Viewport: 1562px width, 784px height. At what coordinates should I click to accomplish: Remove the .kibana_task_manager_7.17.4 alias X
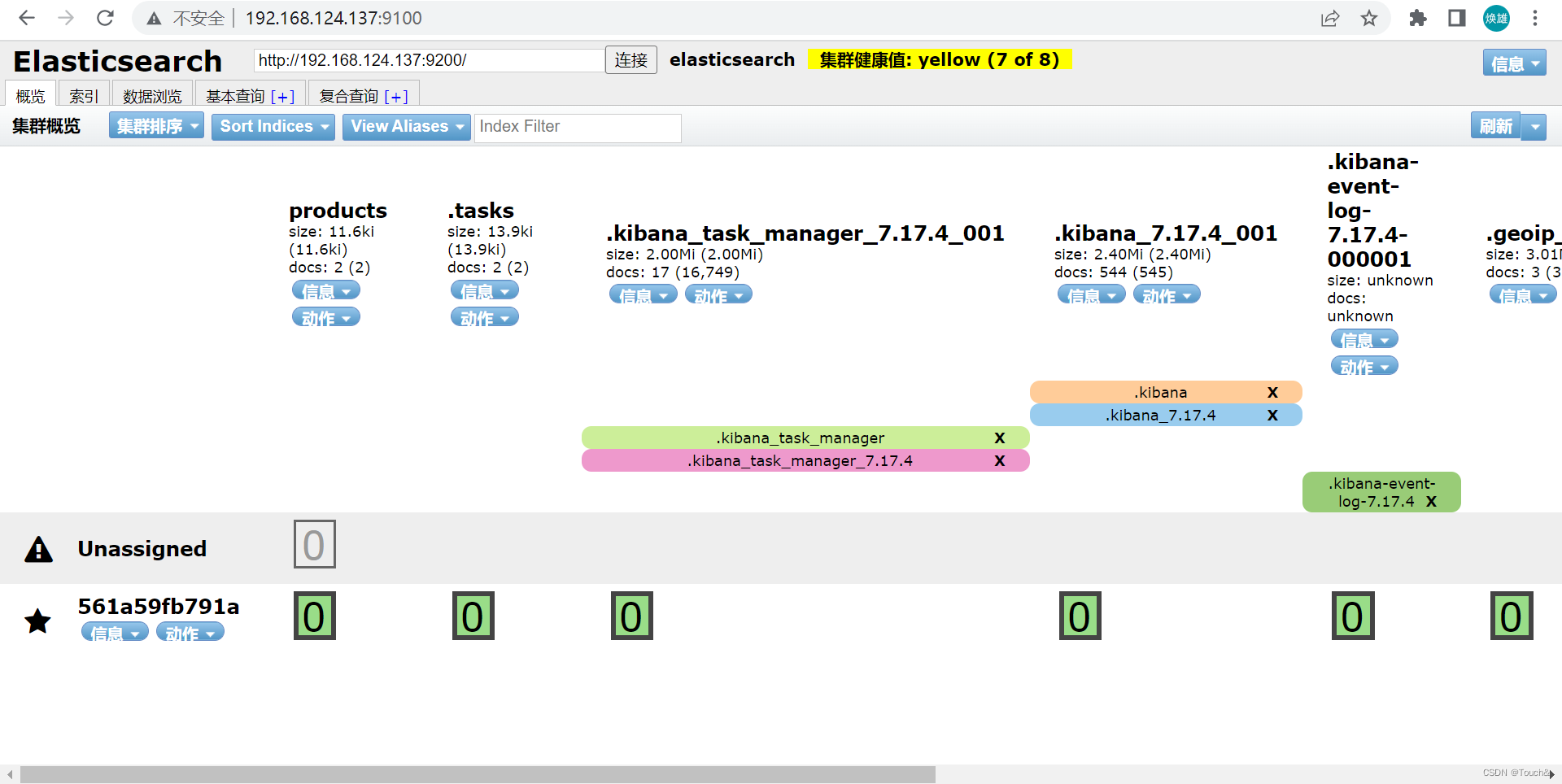(1000, 460)
